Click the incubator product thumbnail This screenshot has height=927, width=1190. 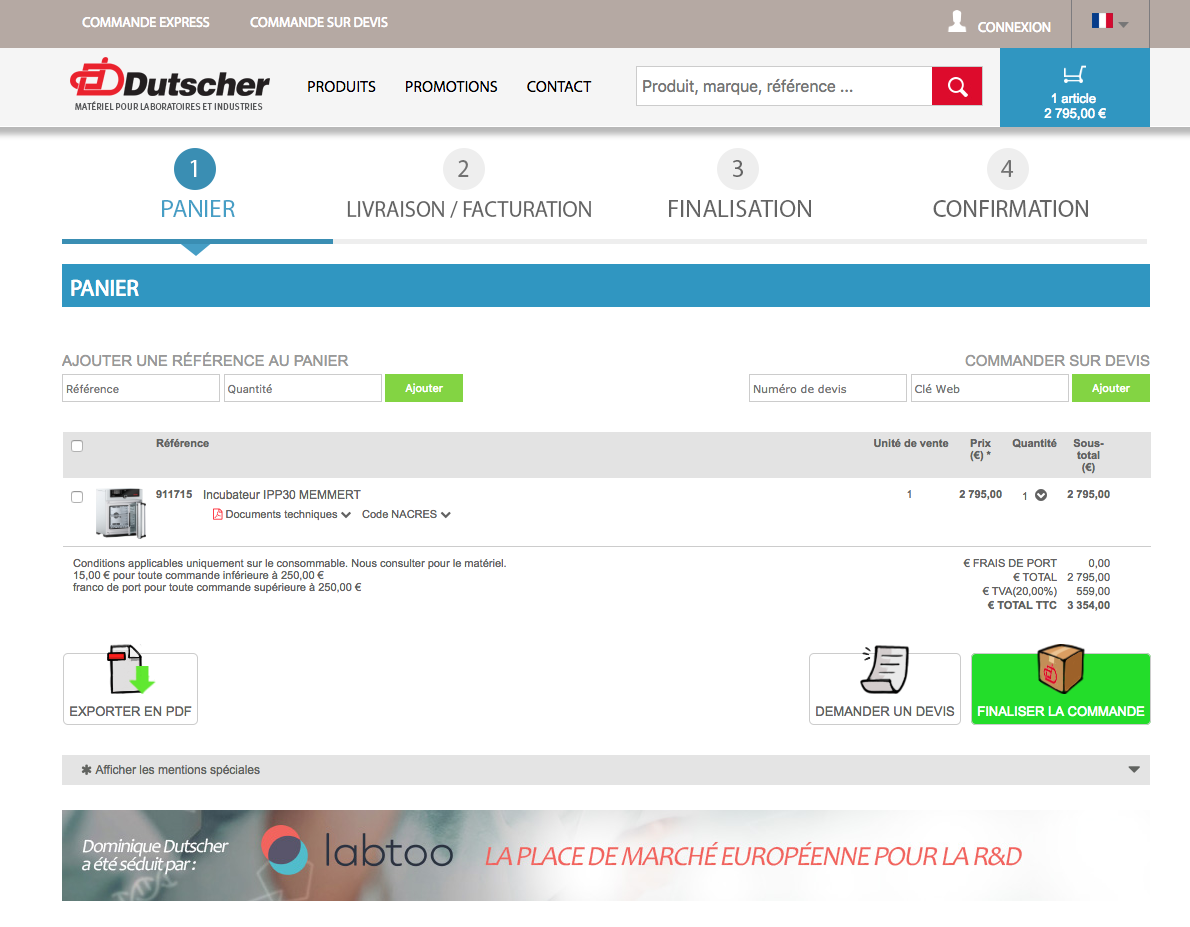pos(121,512)
